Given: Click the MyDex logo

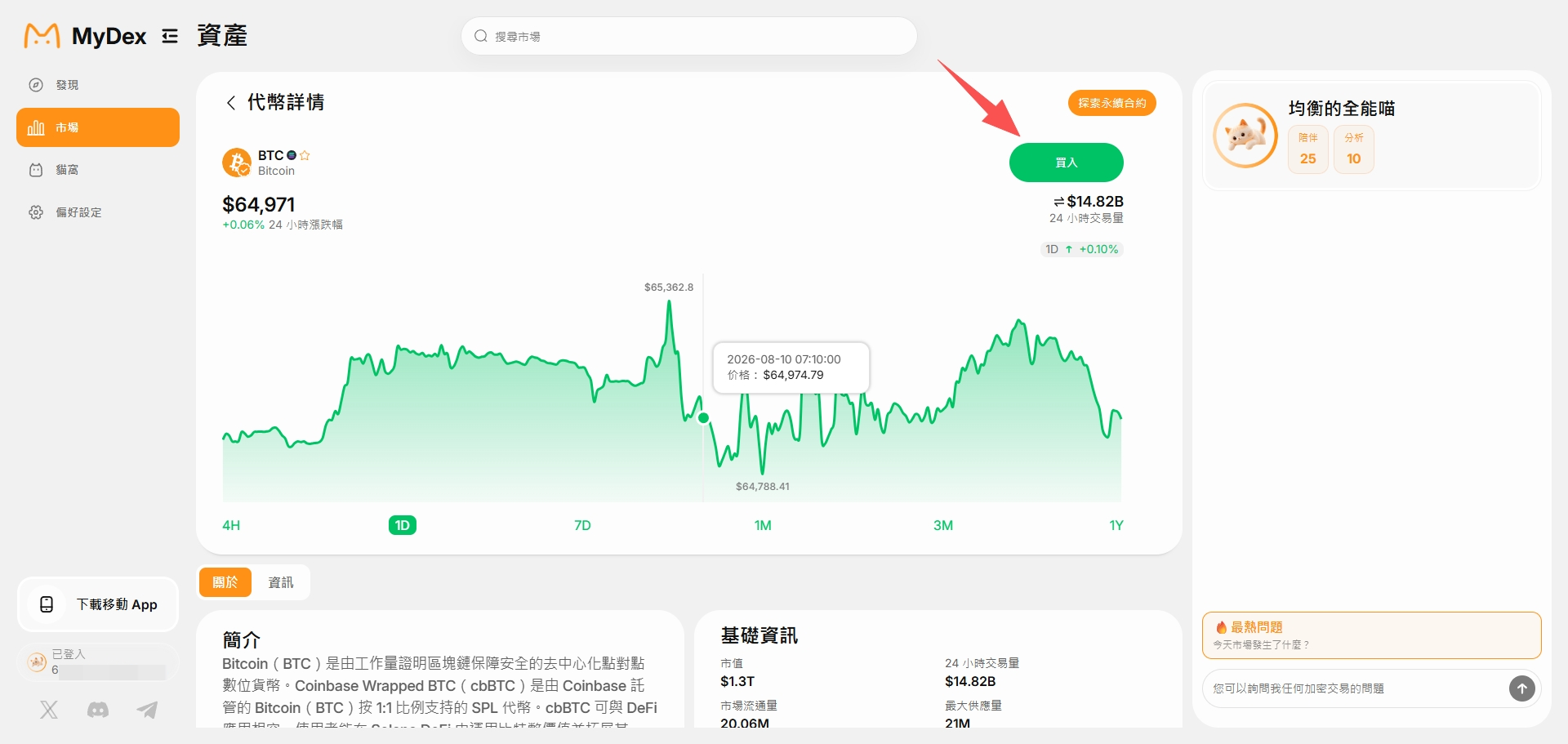Looking at the screenshot, I should [x=85, y=36].
